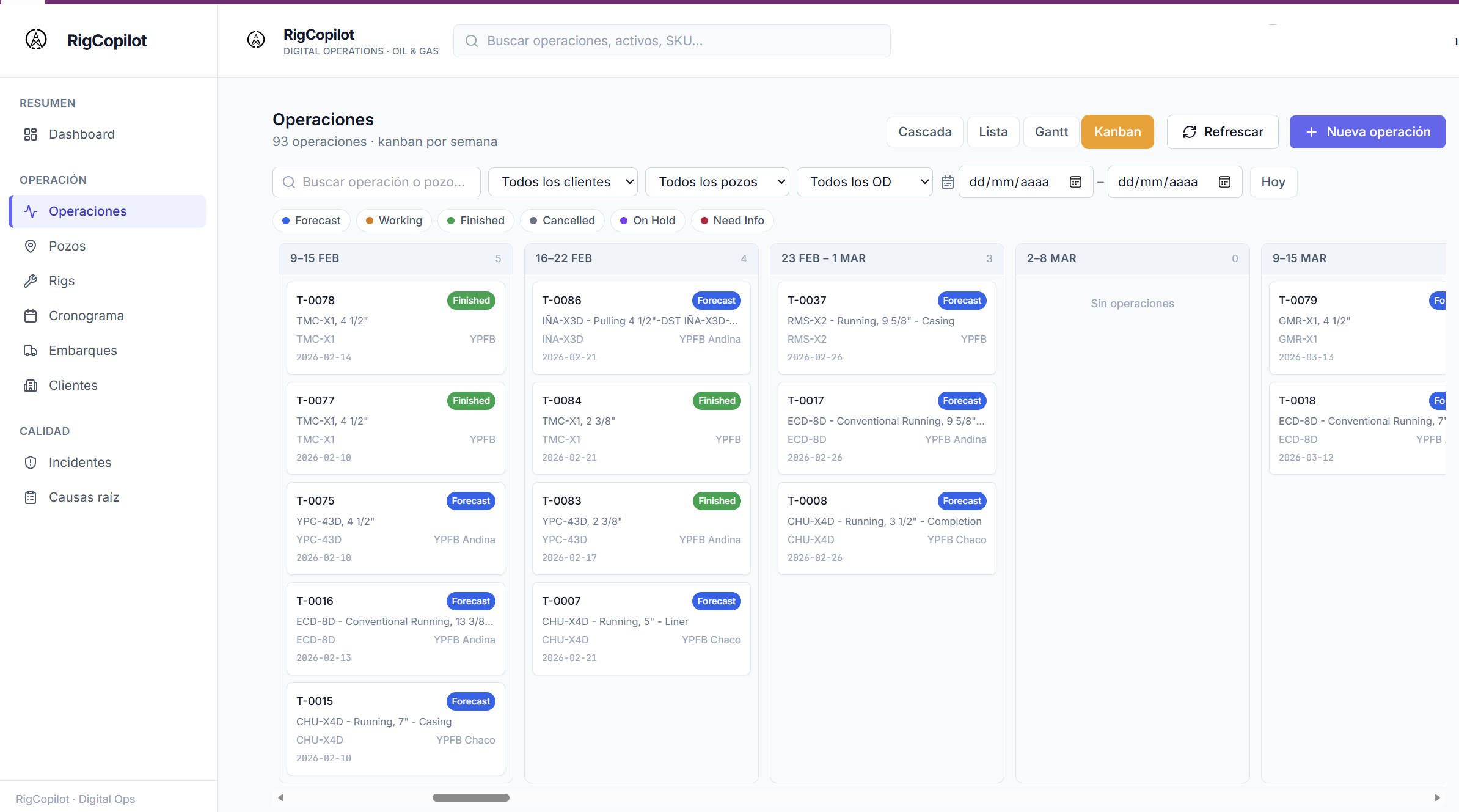Click the magnifier icon in global search

(x=472, y=41)
